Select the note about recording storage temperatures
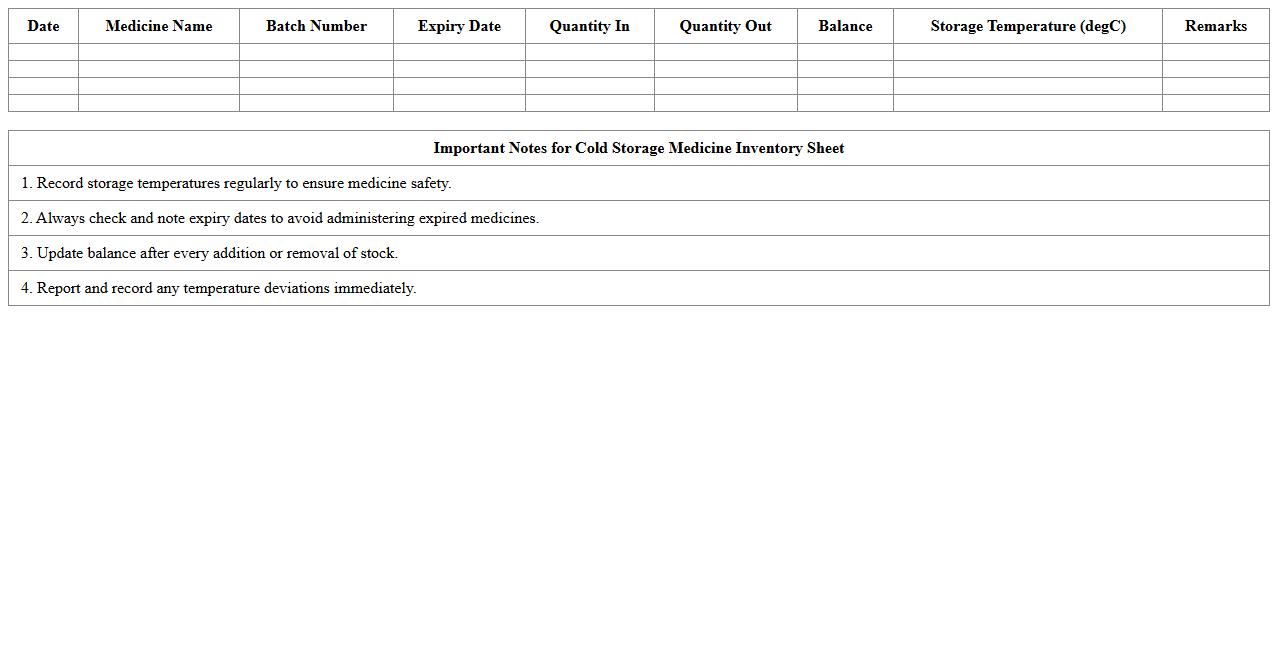This screenshot has height=650, width=1278. (236, 183)
